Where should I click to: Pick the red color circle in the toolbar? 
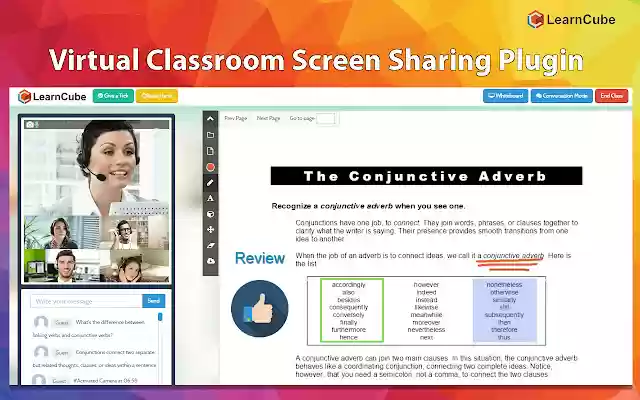(210, 167)
